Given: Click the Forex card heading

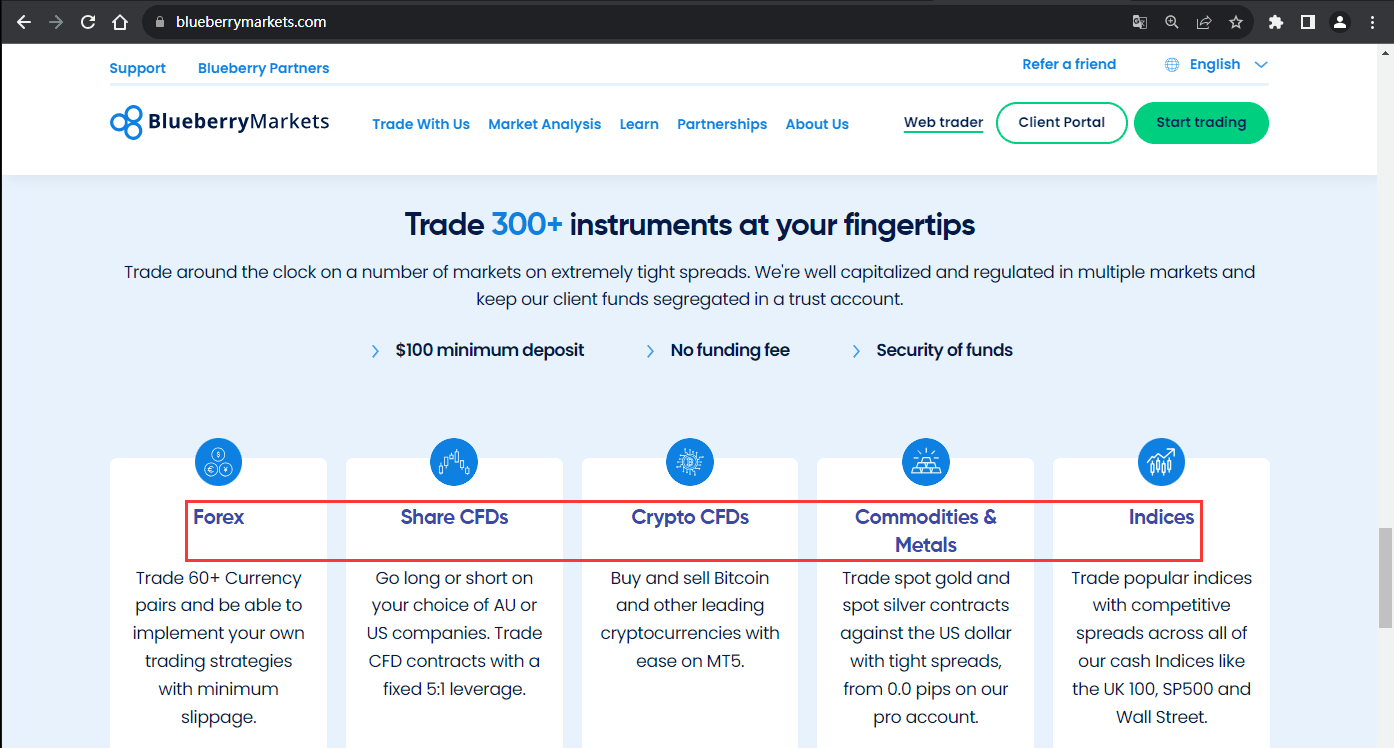Looking at the screenshot, I should pyautogui.click(x=219, y=517).
